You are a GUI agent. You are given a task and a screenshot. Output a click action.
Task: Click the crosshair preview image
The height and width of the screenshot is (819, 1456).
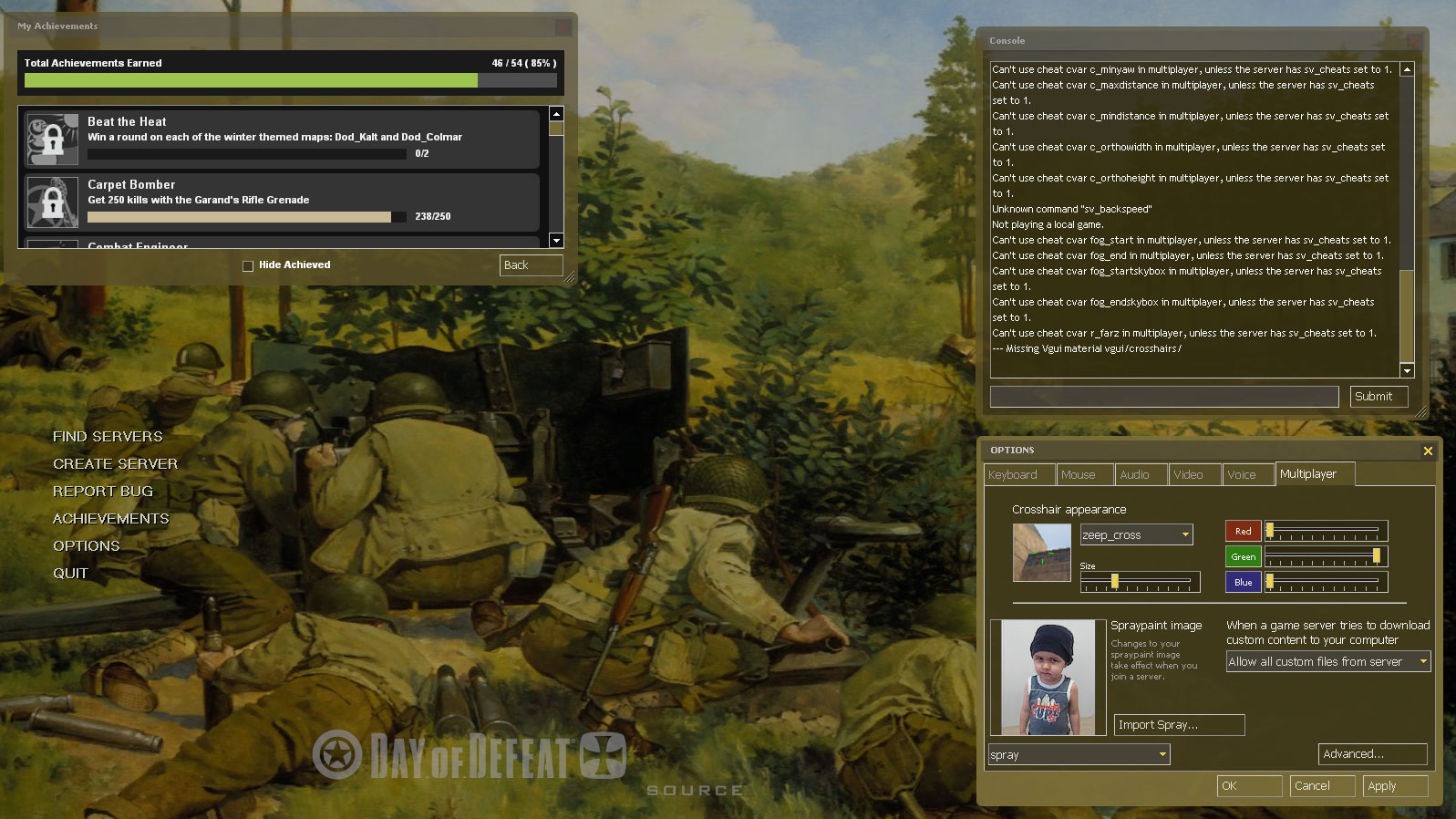point(1041,553)
